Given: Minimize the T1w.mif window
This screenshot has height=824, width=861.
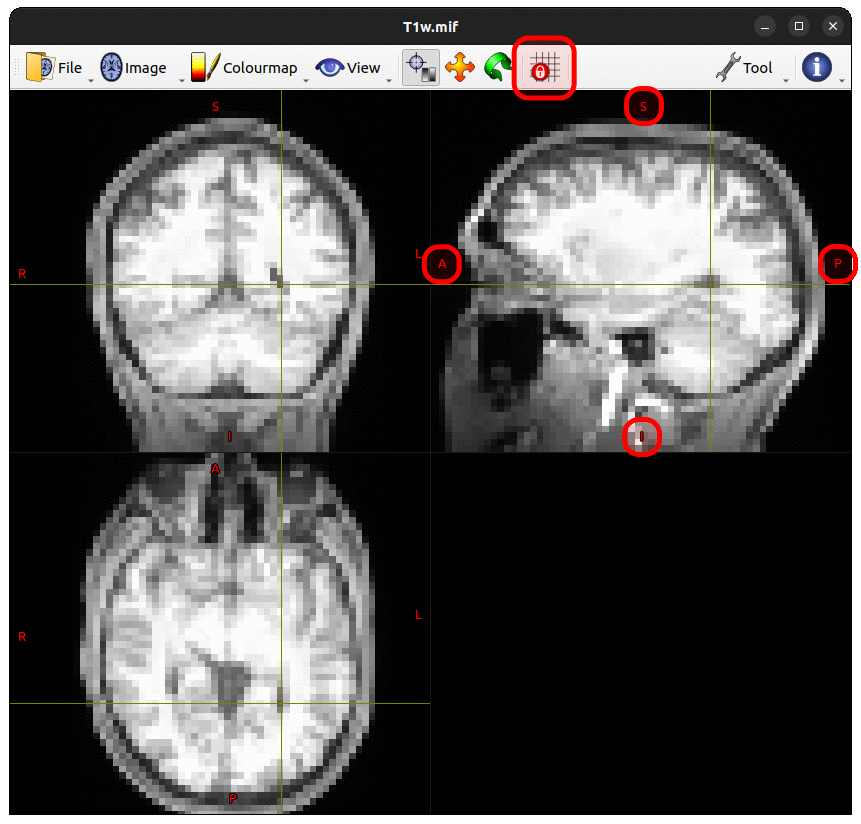Looking at the screenshot, I should [764, 26].
